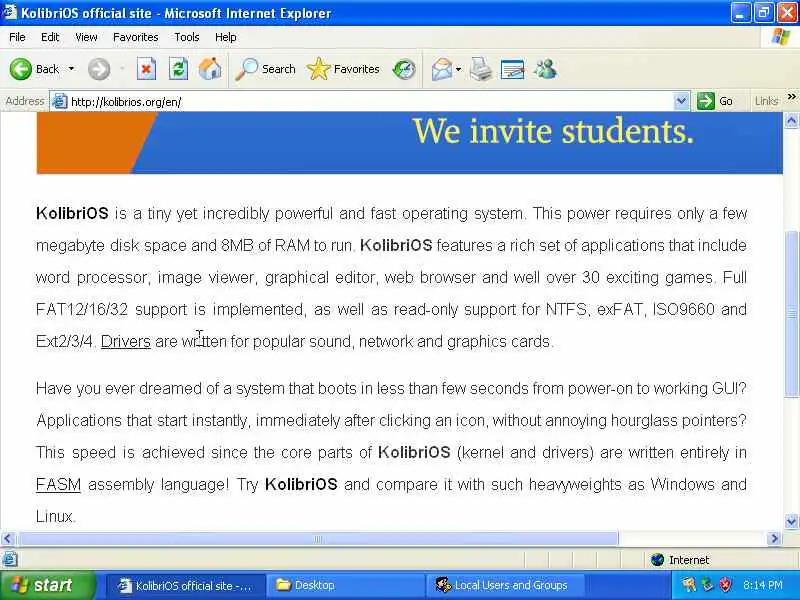Click the horizontal scrollbar right arrow
The image size is (800, 600).
pyautogui.click(x=774, y=538)
